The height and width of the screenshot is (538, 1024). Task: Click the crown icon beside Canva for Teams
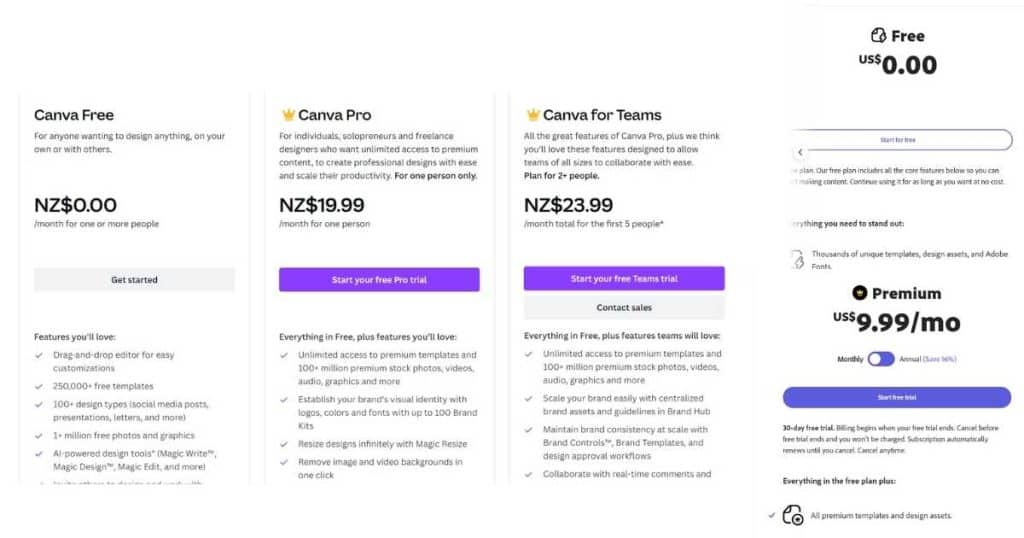[x=533, y=115]
